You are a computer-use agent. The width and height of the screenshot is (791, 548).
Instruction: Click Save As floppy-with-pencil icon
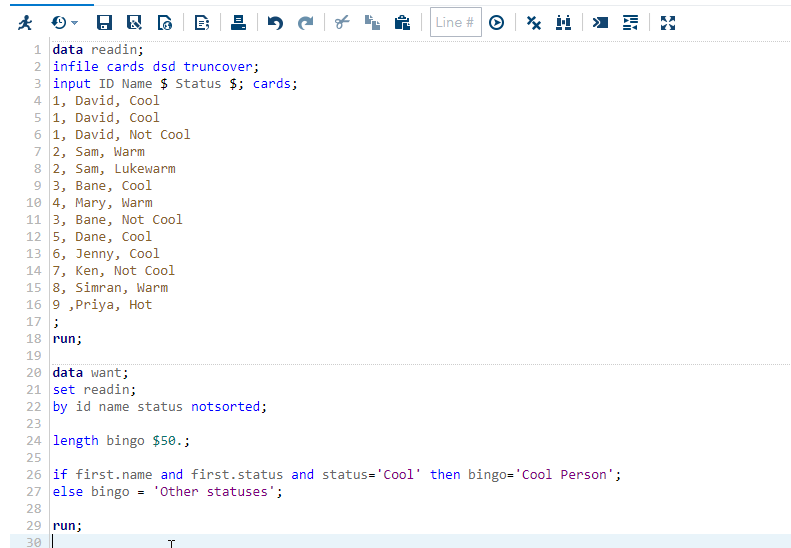(x=134, y=22)
